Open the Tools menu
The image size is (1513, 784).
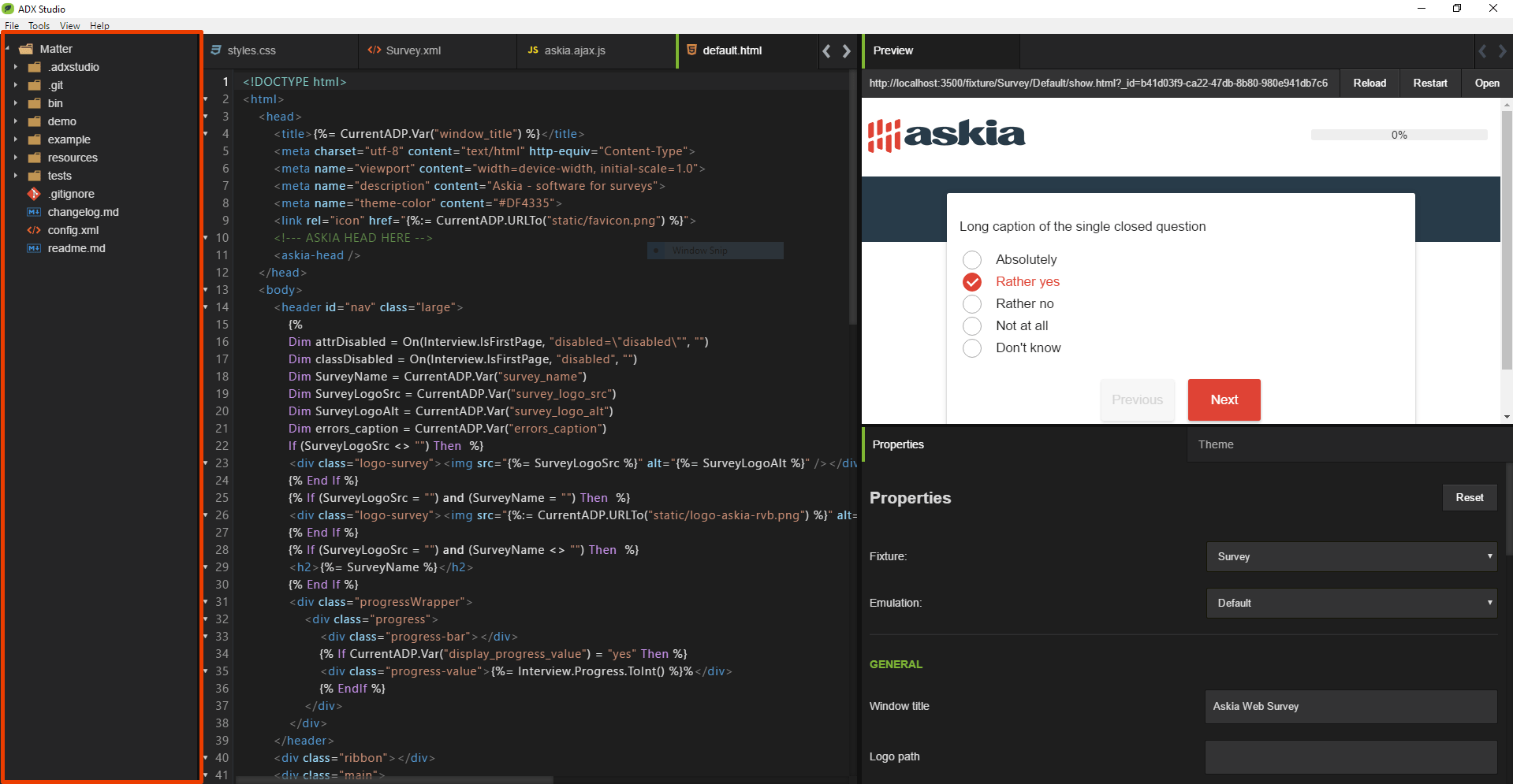point(38,25)
